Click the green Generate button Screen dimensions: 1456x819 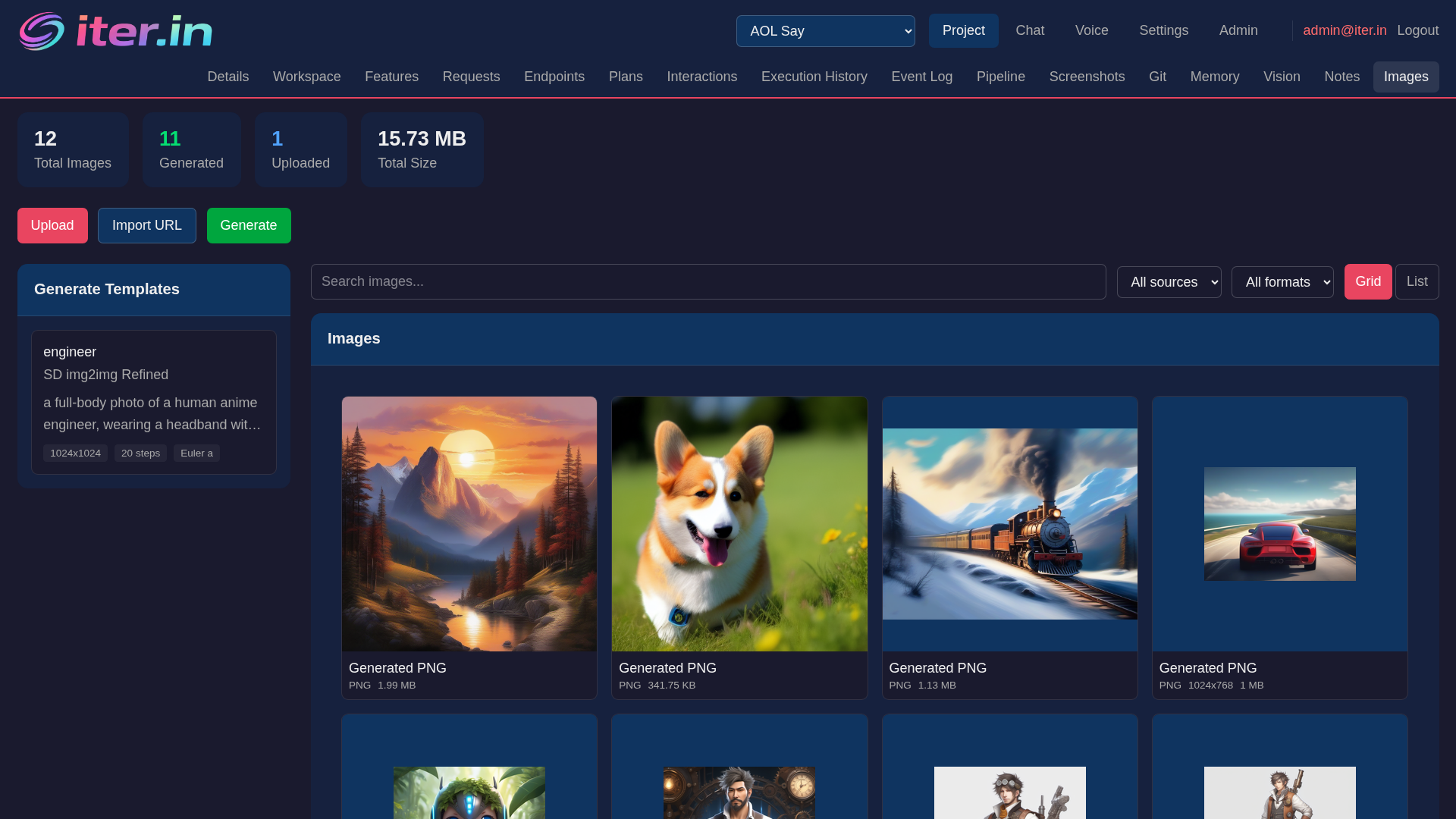[248, 225]
